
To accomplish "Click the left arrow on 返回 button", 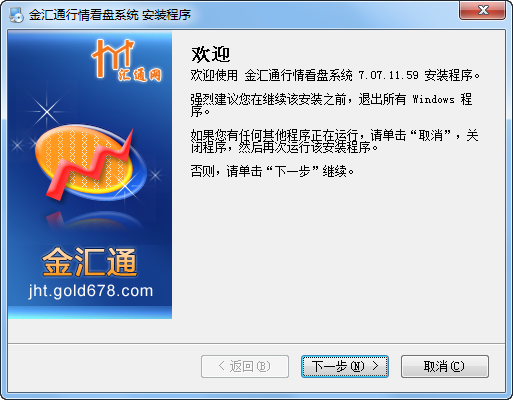I will tap(222, 366).
